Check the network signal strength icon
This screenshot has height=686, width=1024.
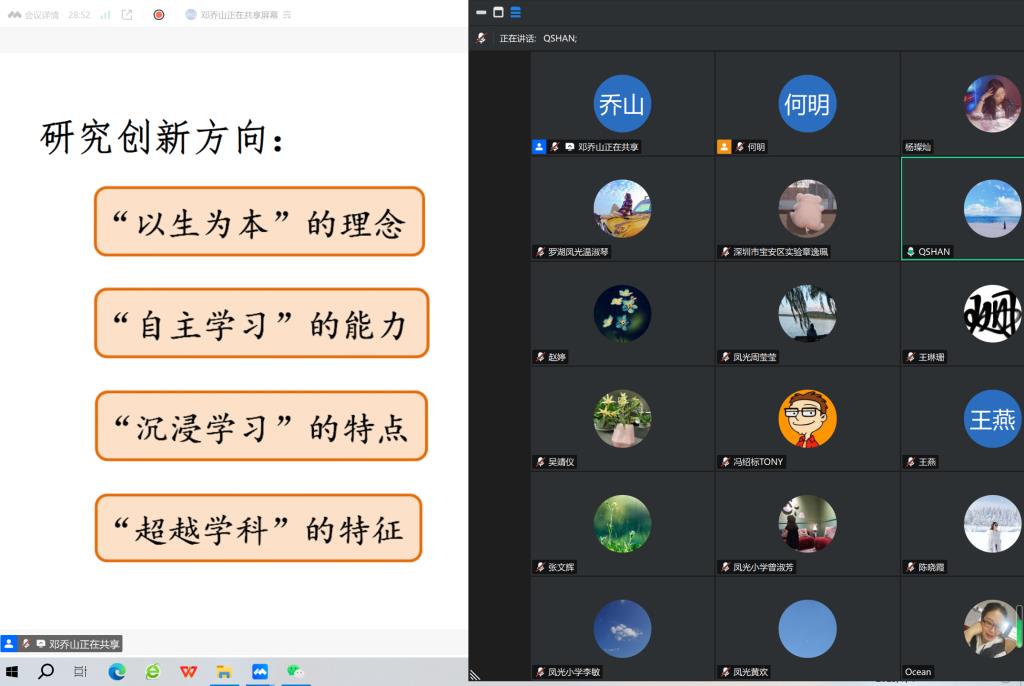pyautogui.click(x=105, y=14)
